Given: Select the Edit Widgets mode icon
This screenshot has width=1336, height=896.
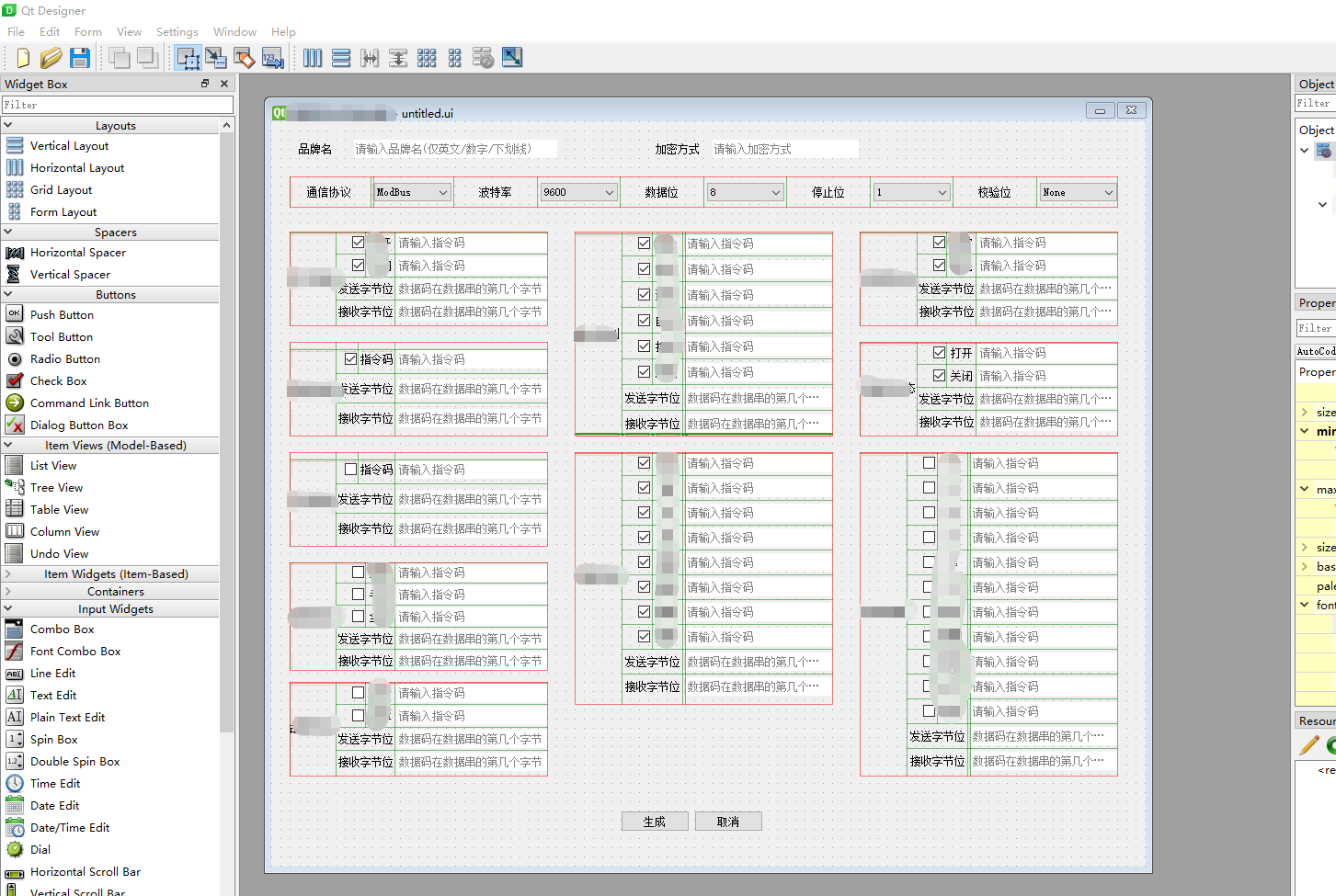Looking at the screenshot, I should pos(188,57).
